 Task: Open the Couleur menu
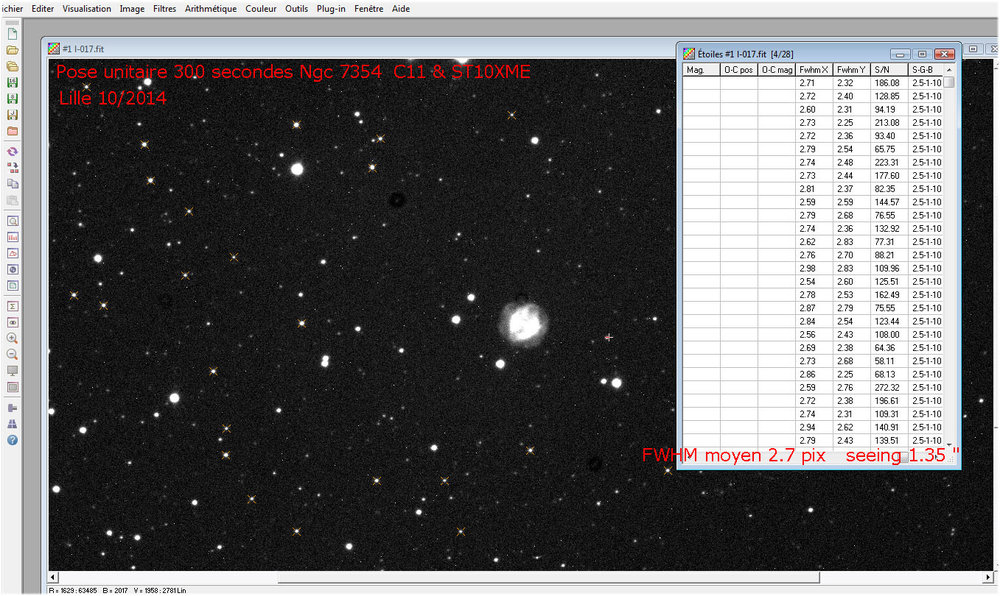pos(261,9)
